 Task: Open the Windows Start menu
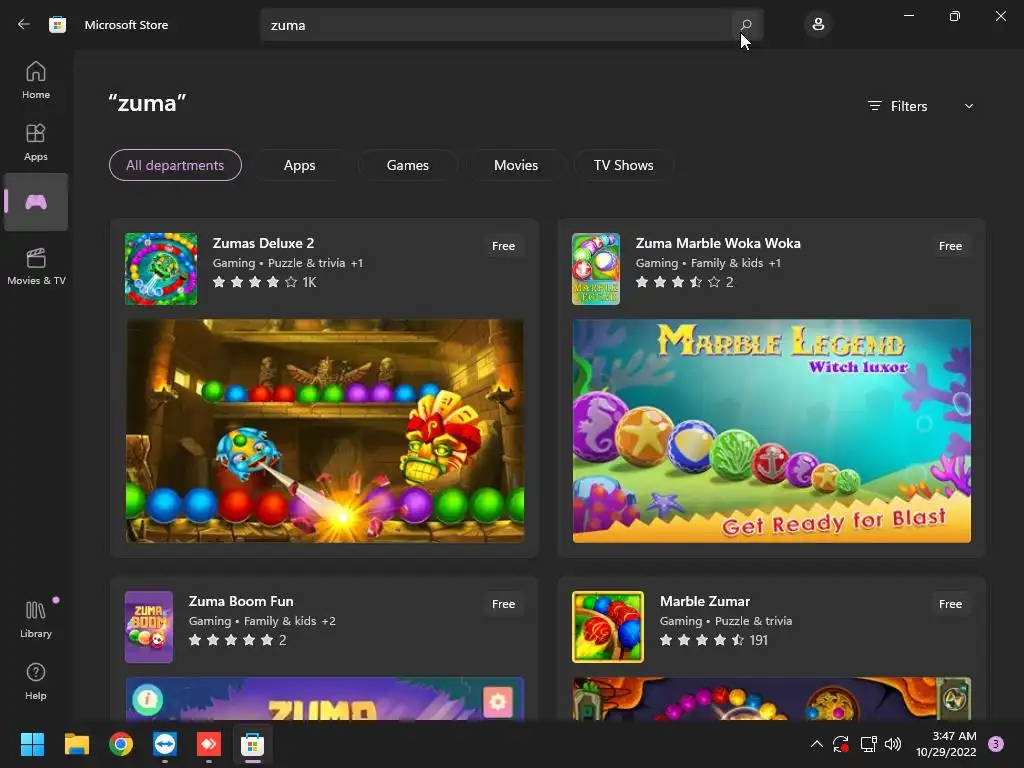pos(32,744)
